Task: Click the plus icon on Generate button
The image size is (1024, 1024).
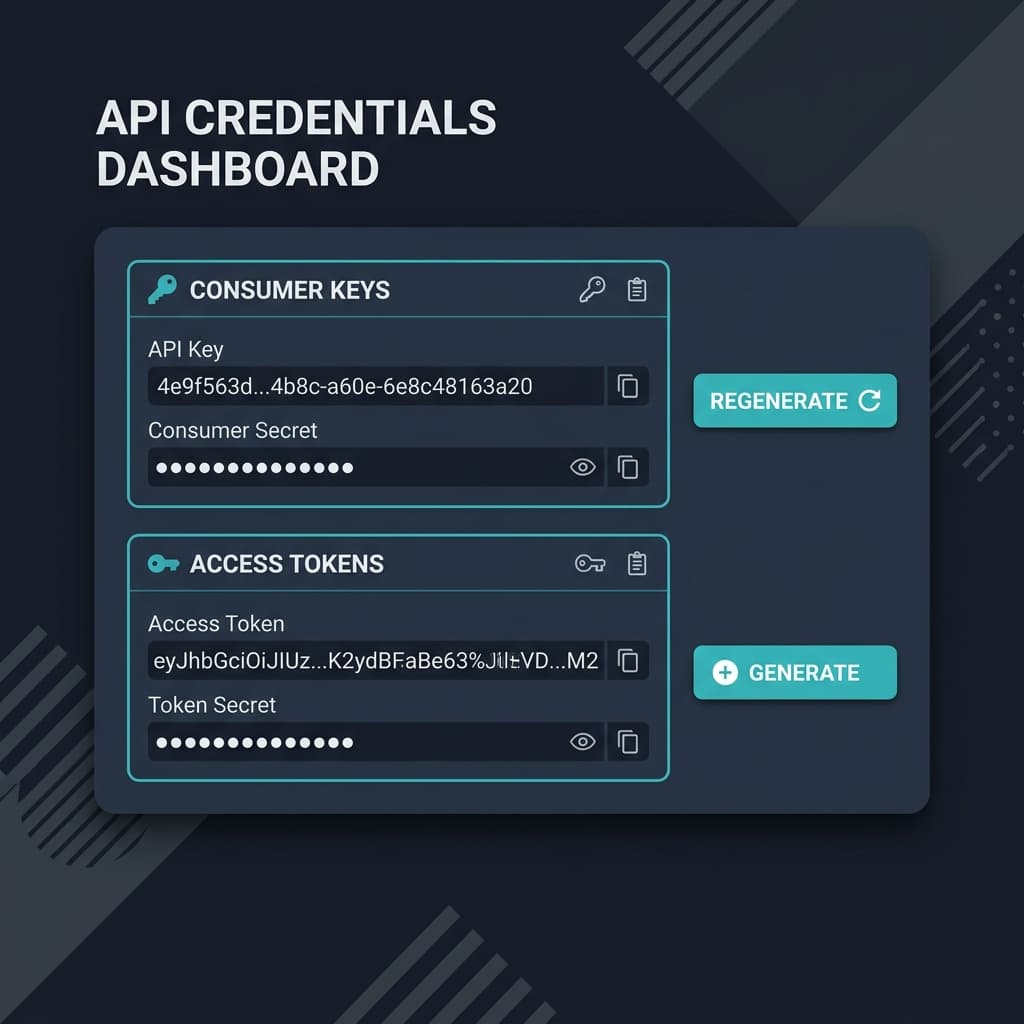Action: (x=725, y=672)
